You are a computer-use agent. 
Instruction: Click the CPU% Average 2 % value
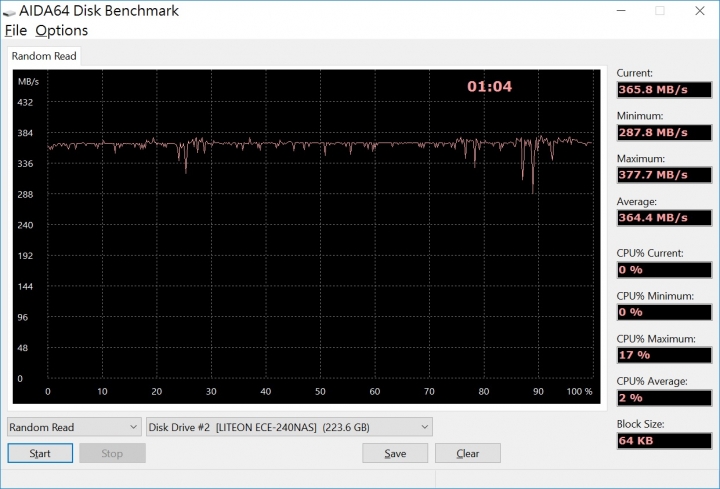[664, 398]
